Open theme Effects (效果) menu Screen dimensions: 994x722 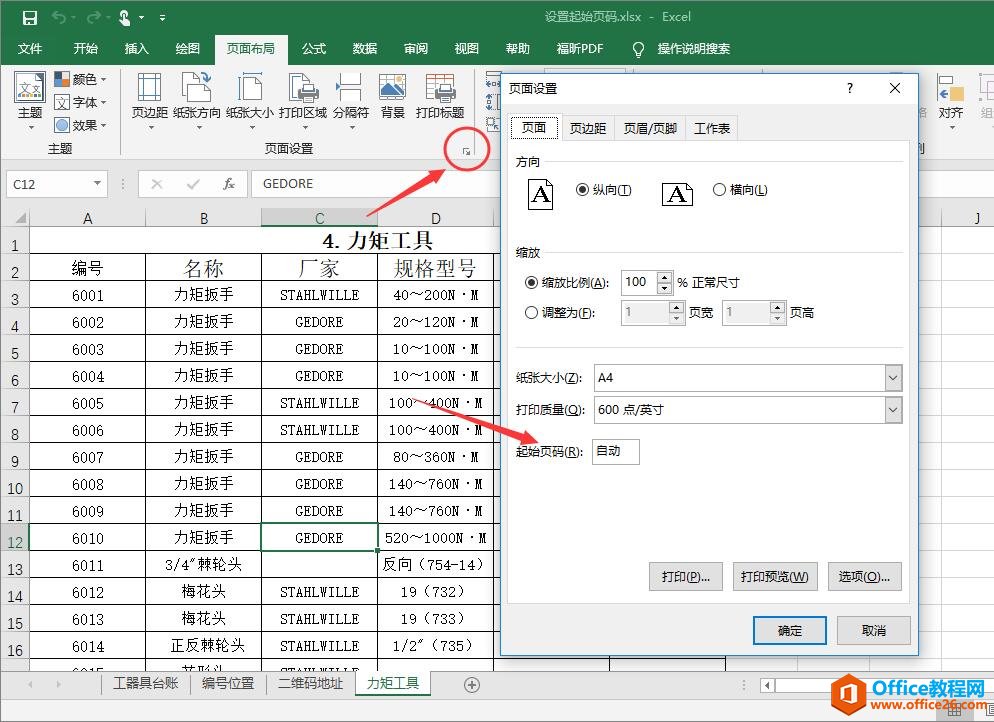pos(80,125)
